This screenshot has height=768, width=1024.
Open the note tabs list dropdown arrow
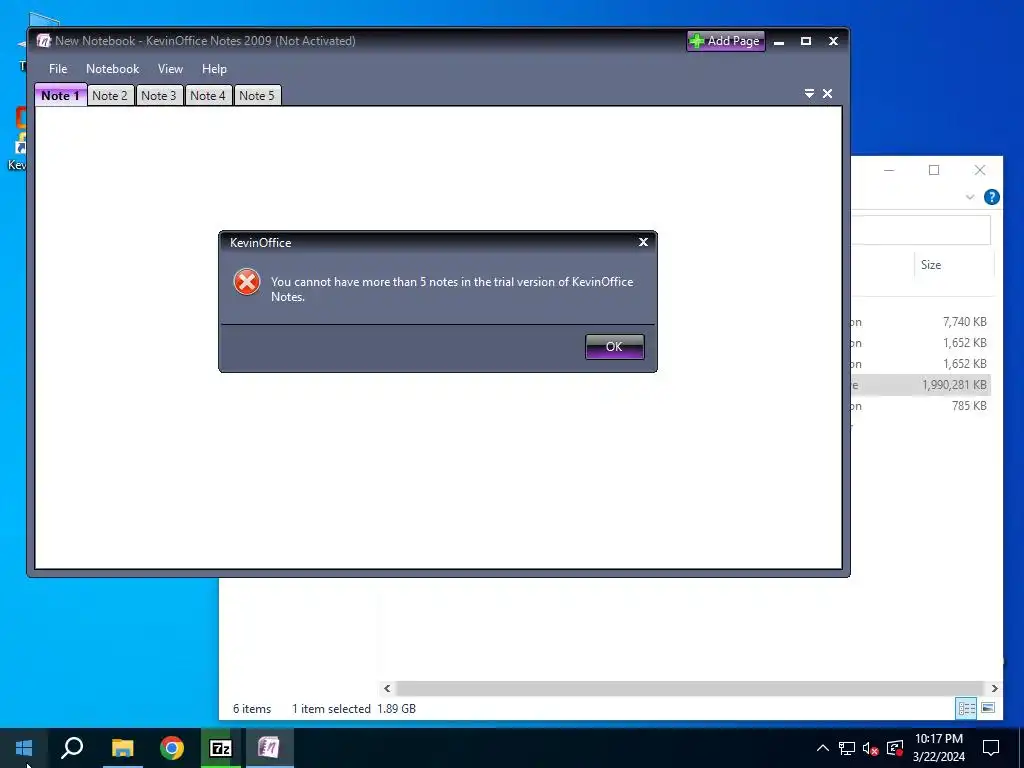pyautogui.click(x=809, y=94)
